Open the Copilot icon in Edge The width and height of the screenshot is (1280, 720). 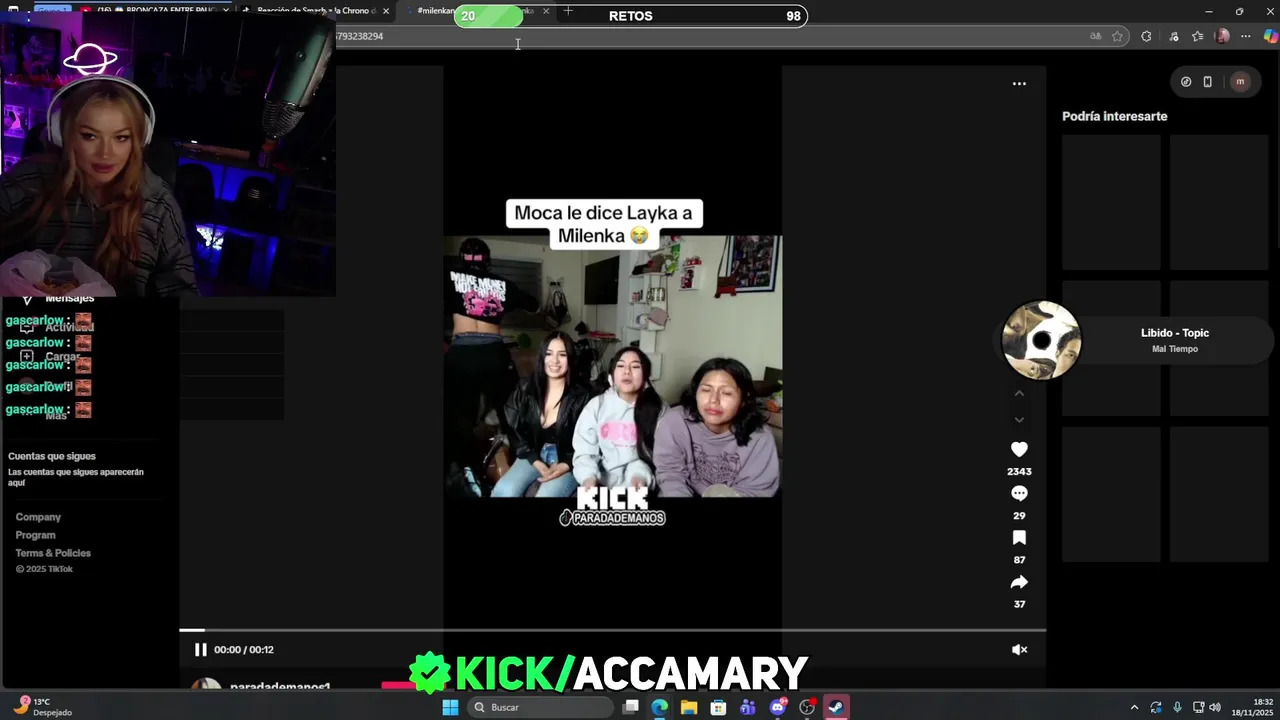(1270, 36)
